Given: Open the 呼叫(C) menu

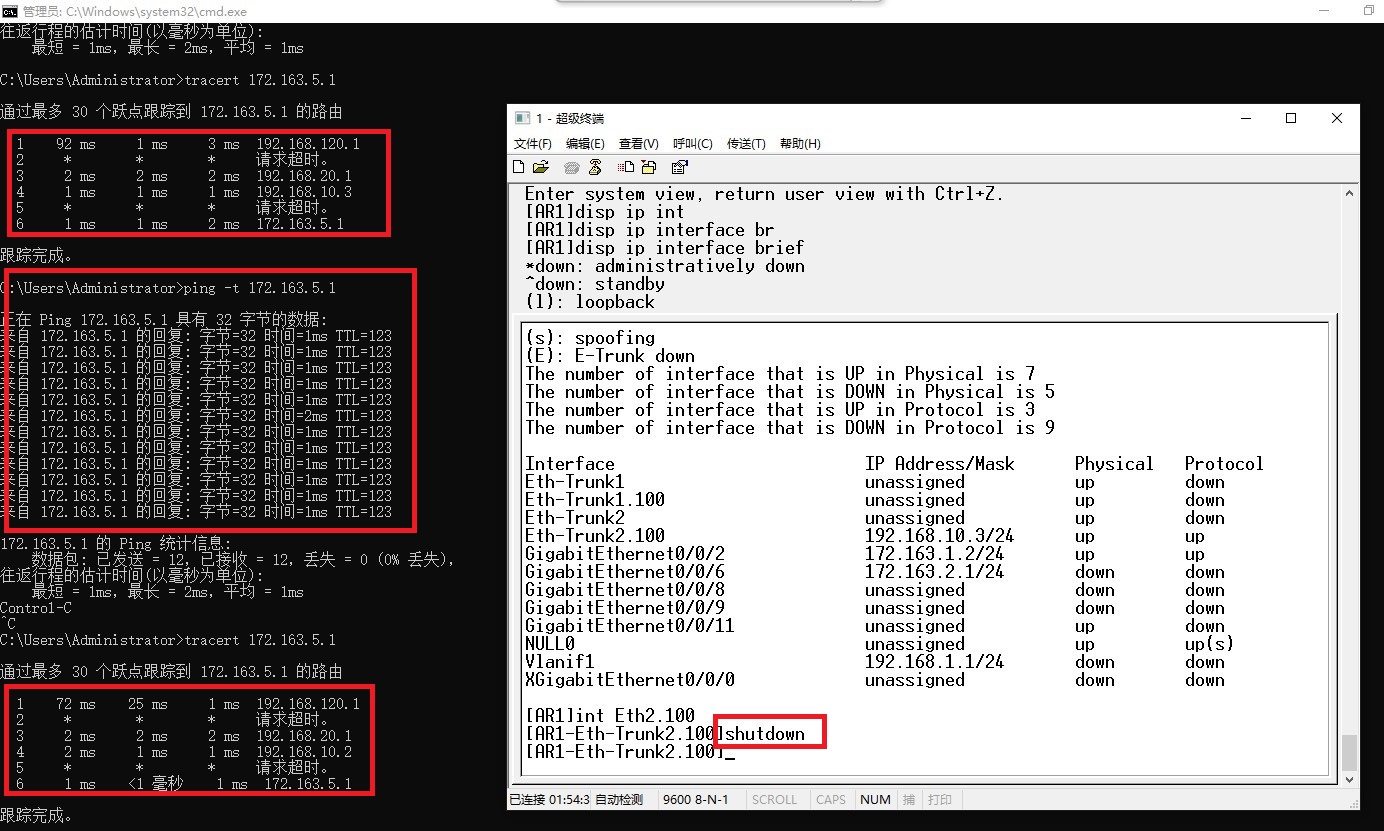Looking at the screenshot, I should coord(692,144).
